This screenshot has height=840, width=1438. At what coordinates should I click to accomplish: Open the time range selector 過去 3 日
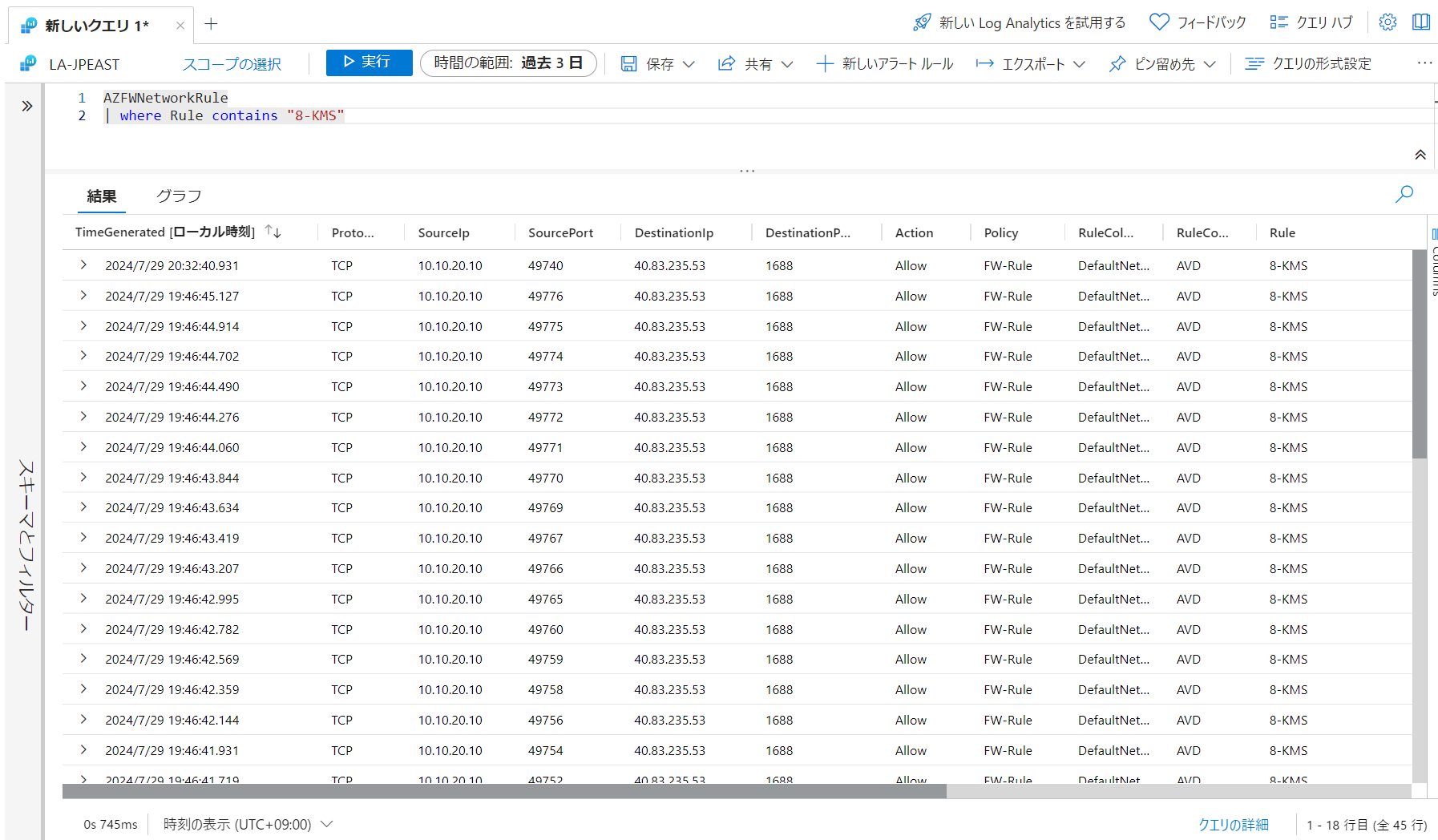(x=508, y=63)
